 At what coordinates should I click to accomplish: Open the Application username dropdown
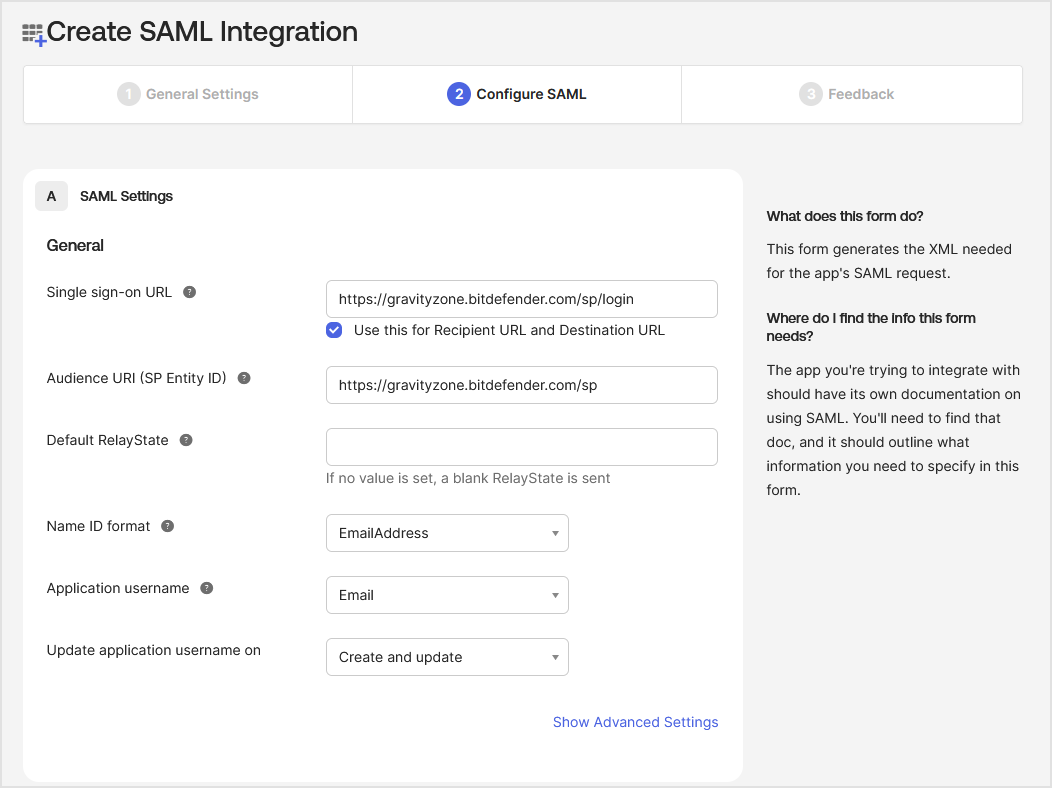click(x=448, y=595)
